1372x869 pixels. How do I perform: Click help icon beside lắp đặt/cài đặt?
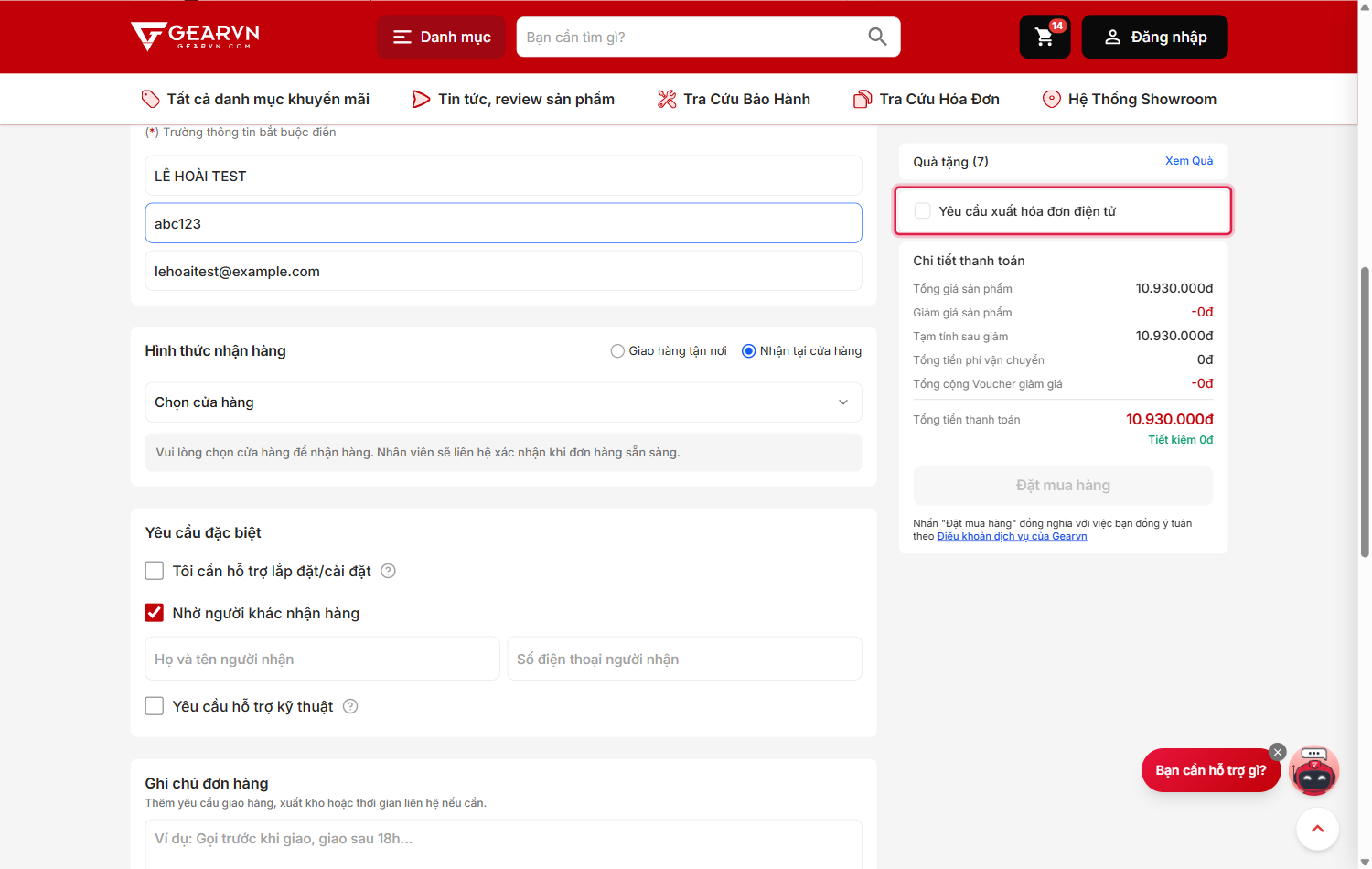pos(388,571)
